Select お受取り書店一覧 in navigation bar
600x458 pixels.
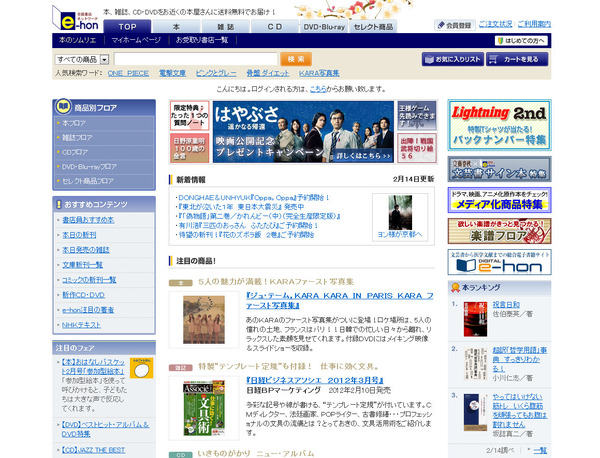coord(202,40)
